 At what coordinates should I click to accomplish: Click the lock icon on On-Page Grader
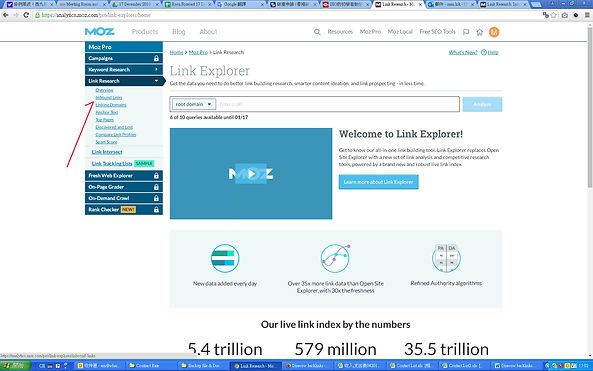(156, 187)
